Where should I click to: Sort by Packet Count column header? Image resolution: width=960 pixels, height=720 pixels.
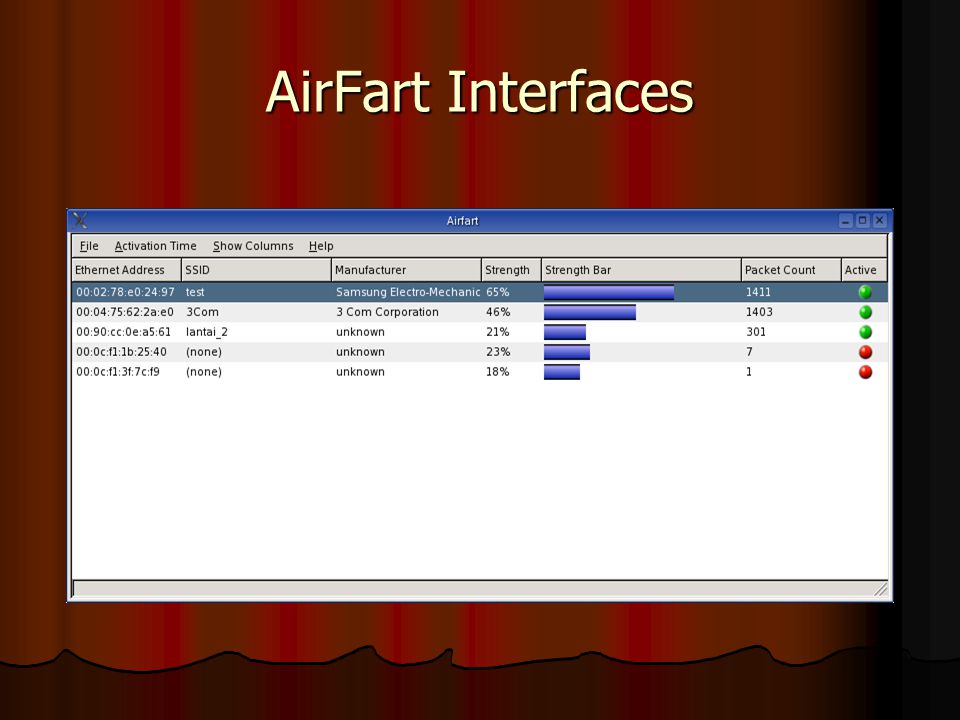pyautogui.click(x=792, y=270)
